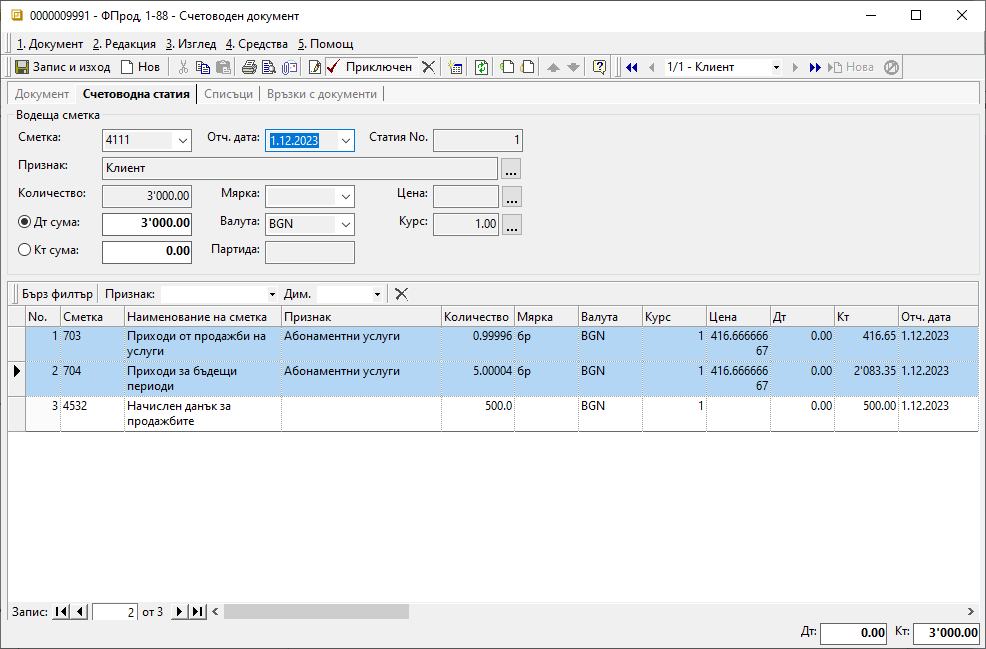The width and height of the screenshot is (986, 649).
Task: Open the Отч. дата date dropdown
Action: pos(345,141)
